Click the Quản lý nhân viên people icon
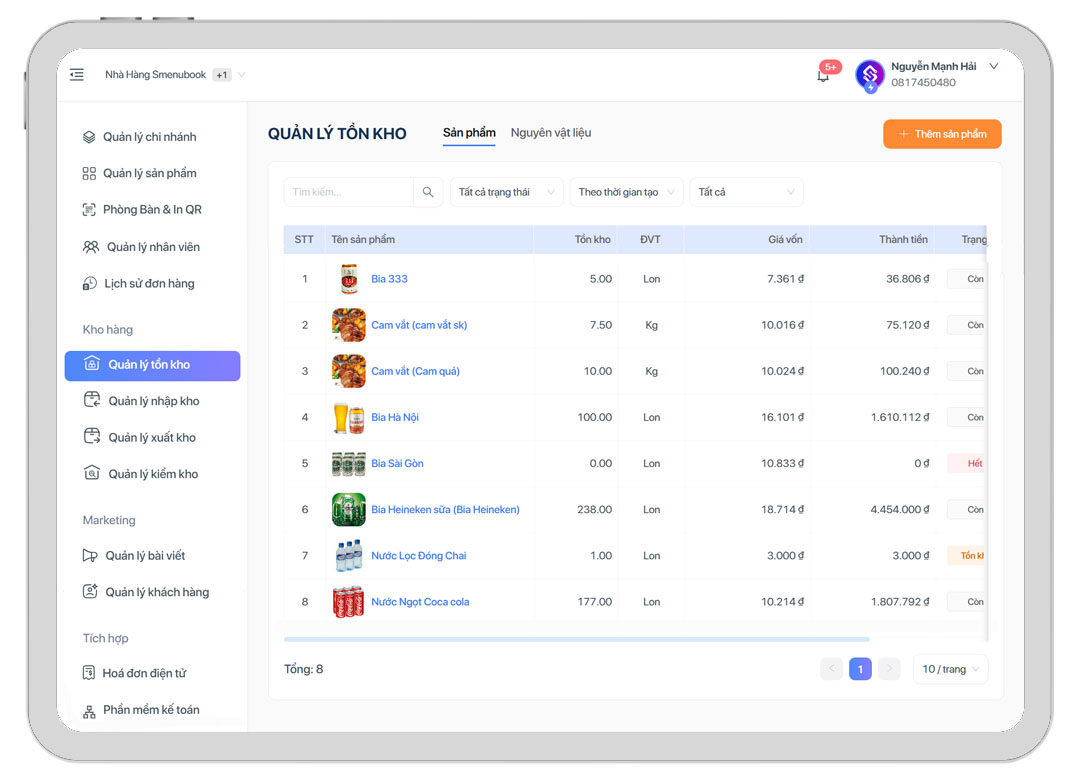1080x780 pixels. coord(91,247)
